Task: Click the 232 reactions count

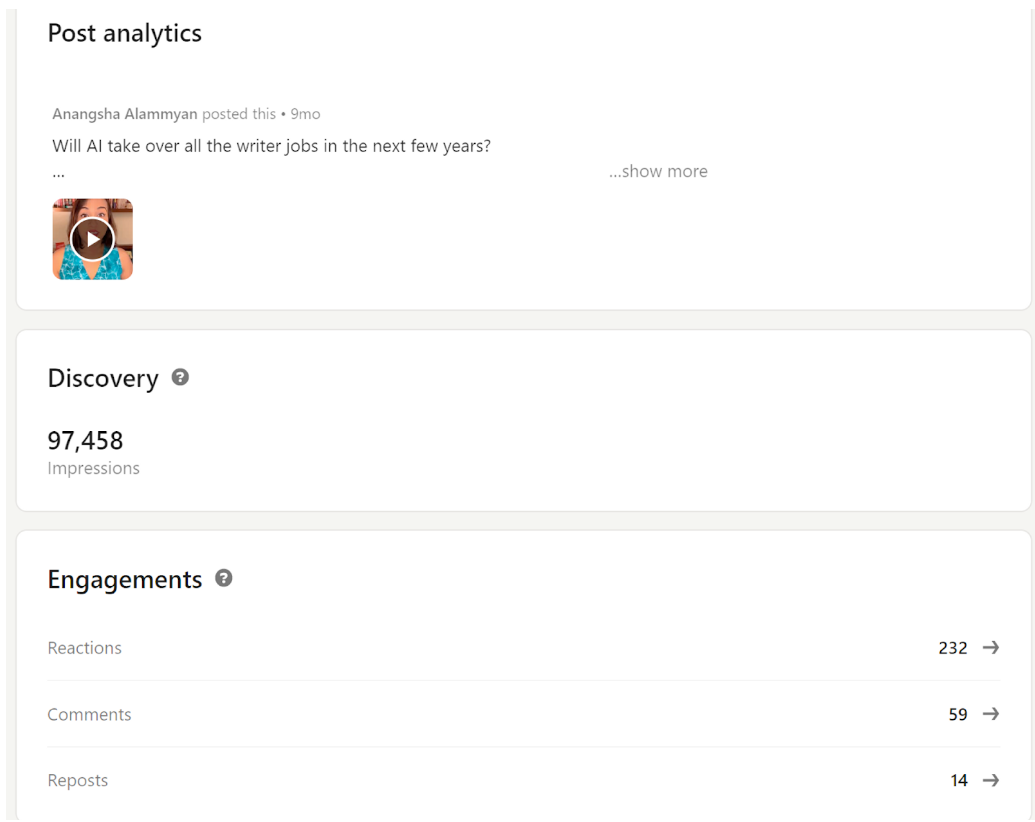Action: pyautogui.click(x=952, y=648)
